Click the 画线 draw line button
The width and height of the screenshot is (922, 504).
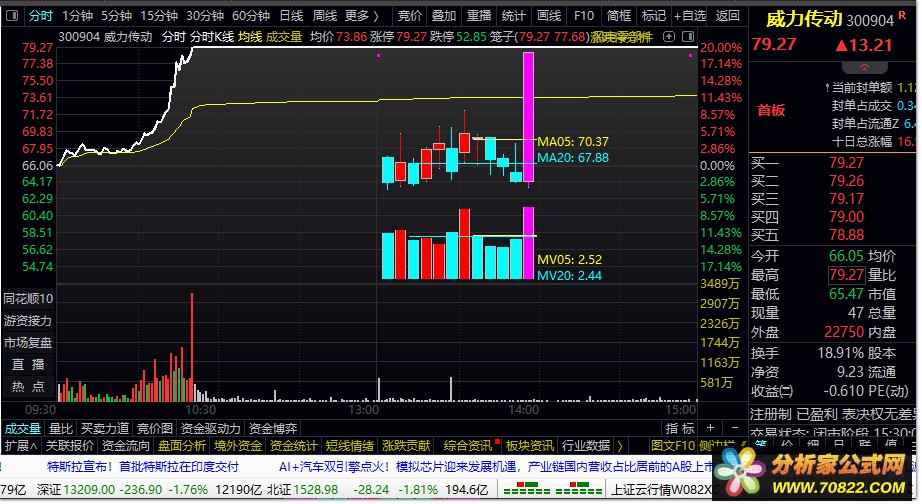(549, 16)
